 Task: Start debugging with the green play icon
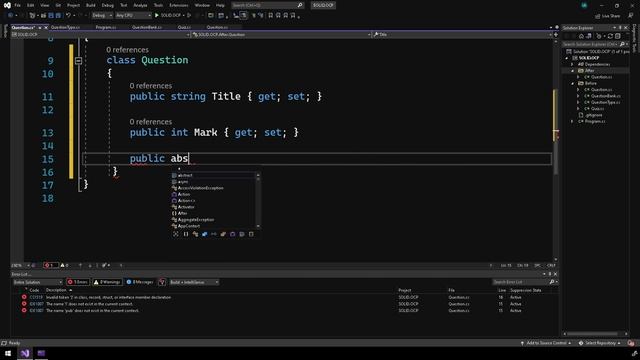point(157,16)
